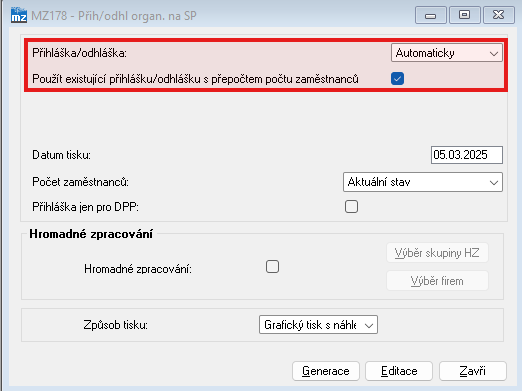Click the Hromadné zpracování group heading
The width and height of the screenshot is (522, 391).
point(91,234)
